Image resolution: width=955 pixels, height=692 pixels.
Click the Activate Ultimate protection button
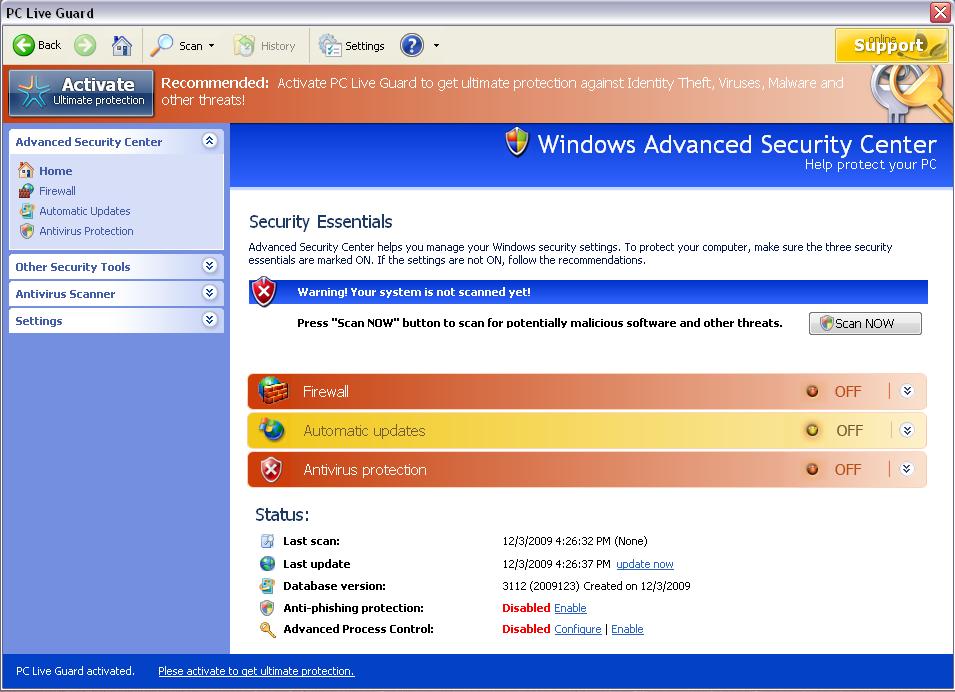81,93
